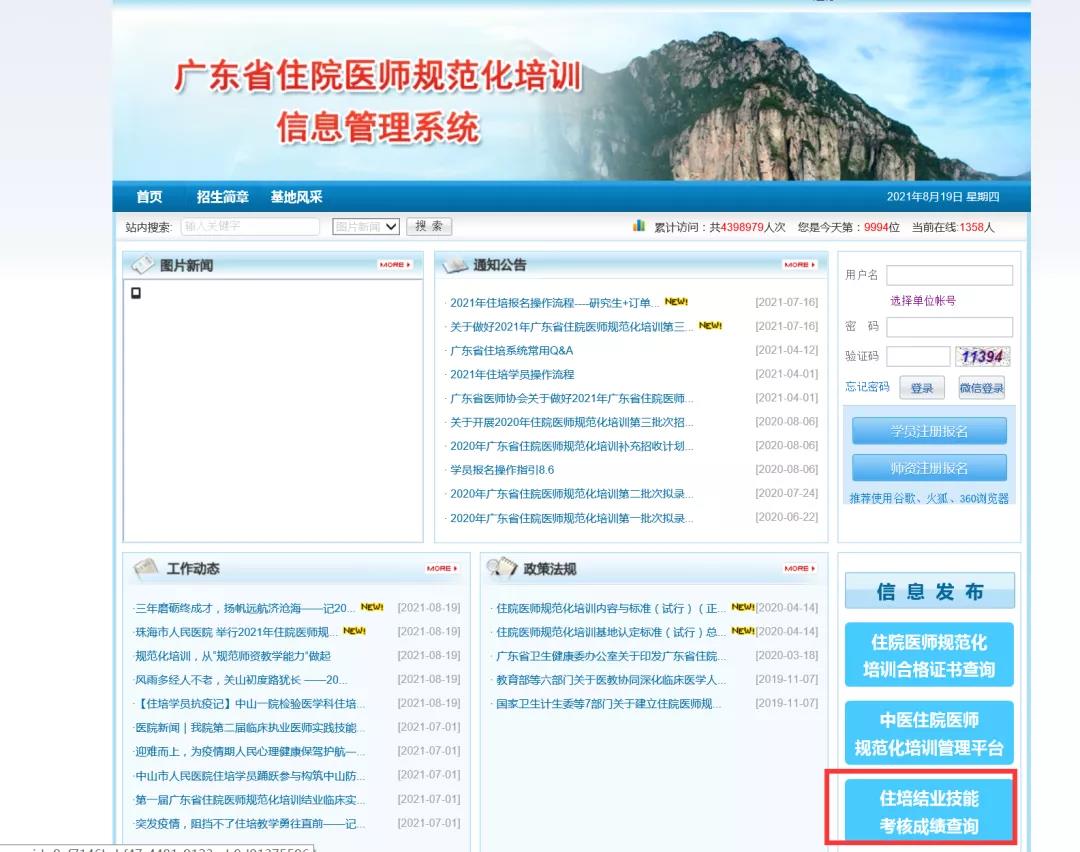The image size is (1080, 852).
Task: Switch to the 首页 tab
Action: [x=148, y=197]
